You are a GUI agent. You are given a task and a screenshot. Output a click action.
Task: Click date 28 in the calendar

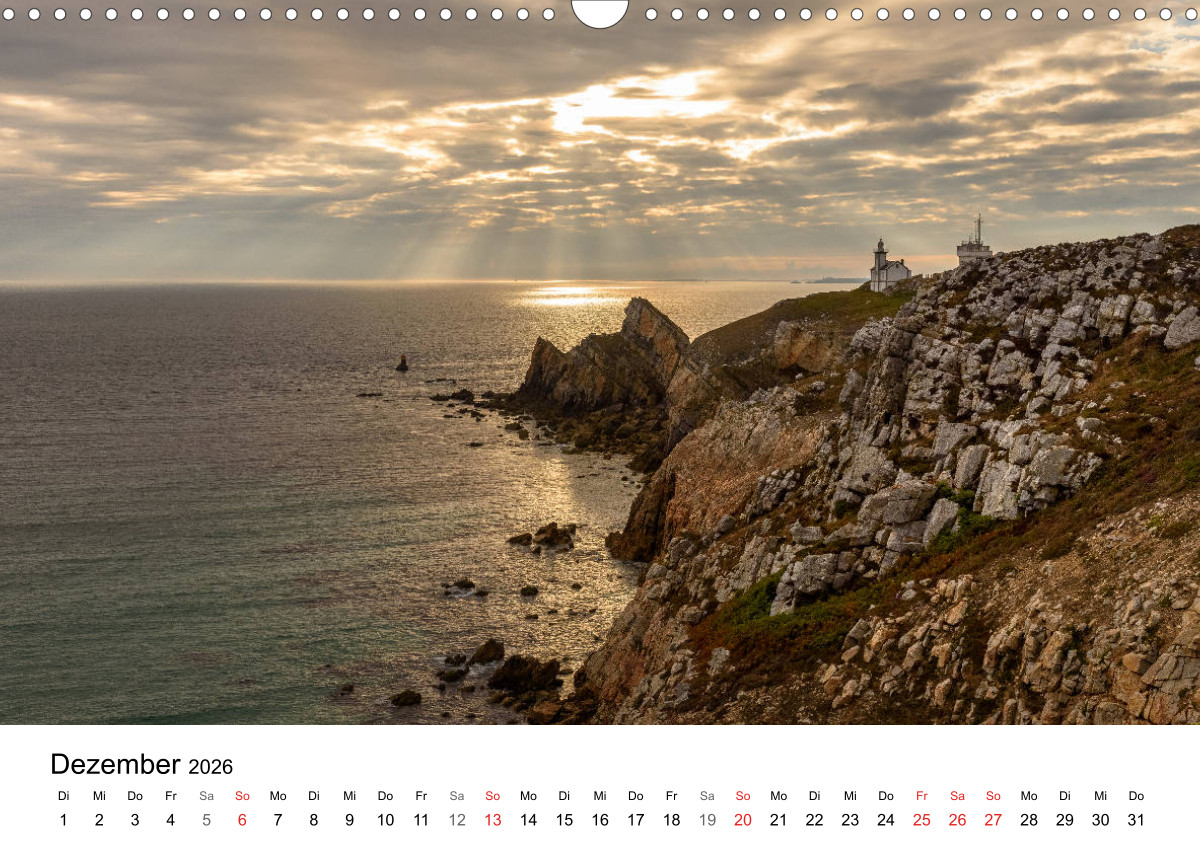[1029, 820]
